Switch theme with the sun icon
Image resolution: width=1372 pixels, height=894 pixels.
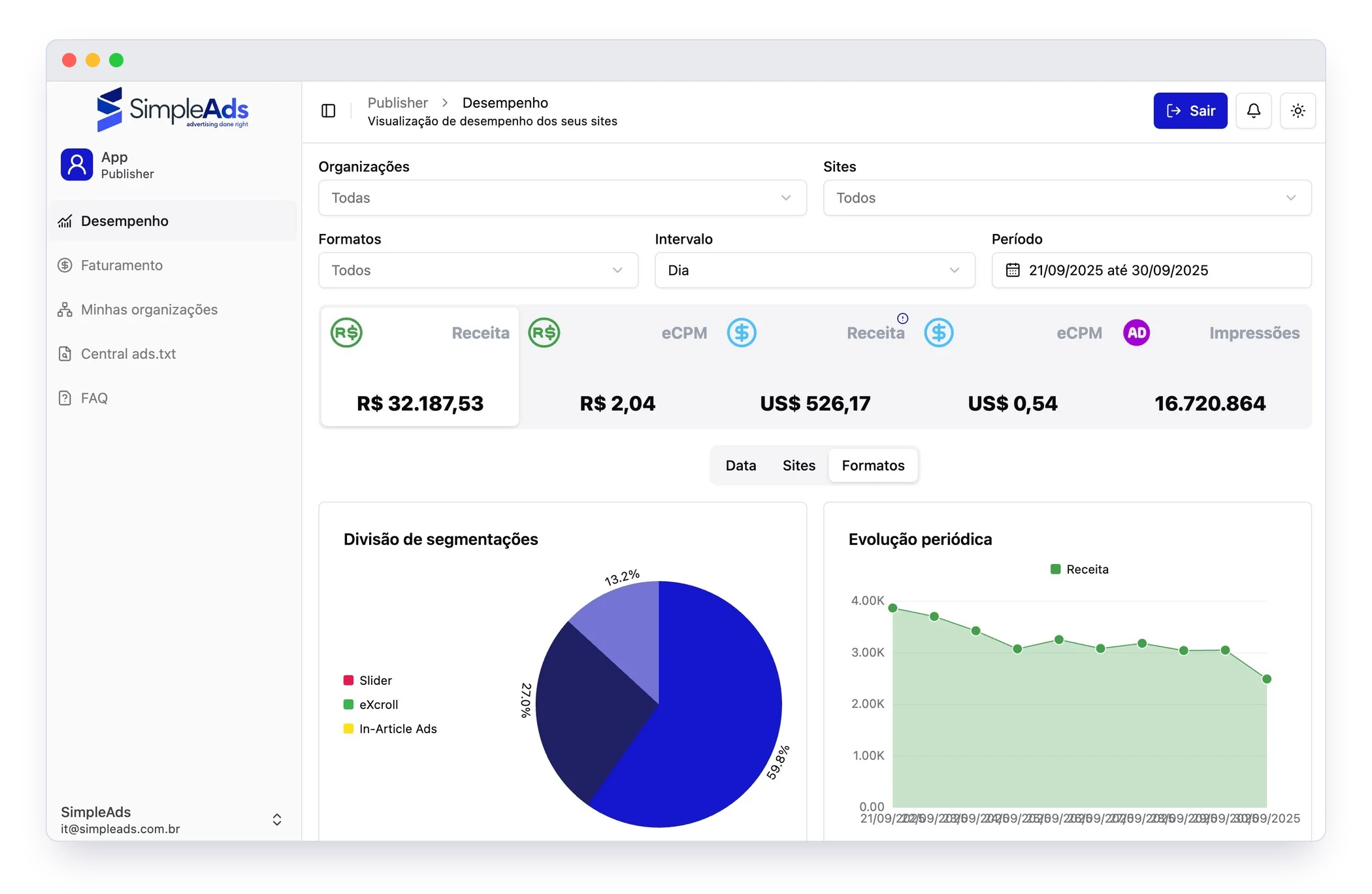coord(1298,111)
